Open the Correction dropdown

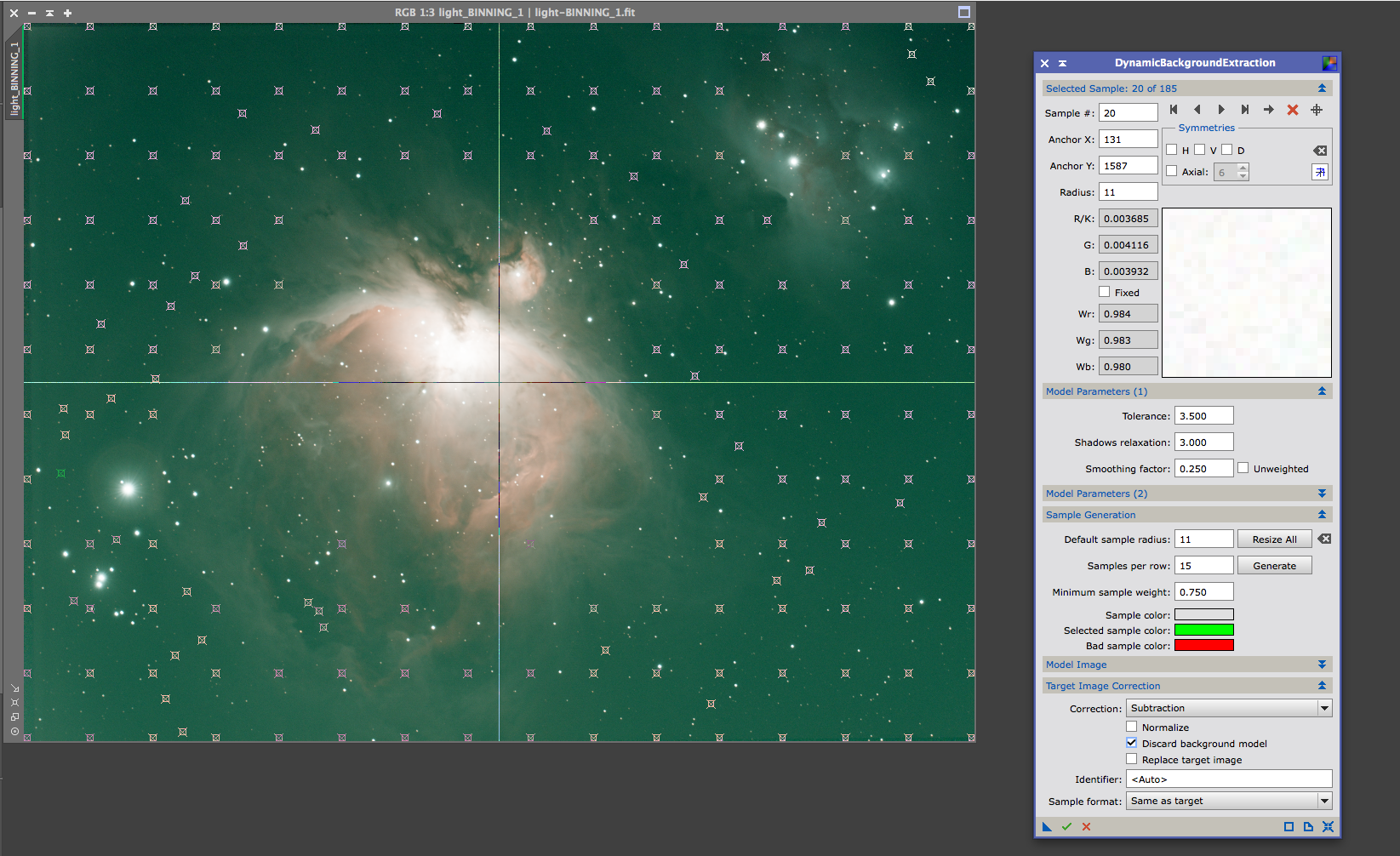(1229, 708)
